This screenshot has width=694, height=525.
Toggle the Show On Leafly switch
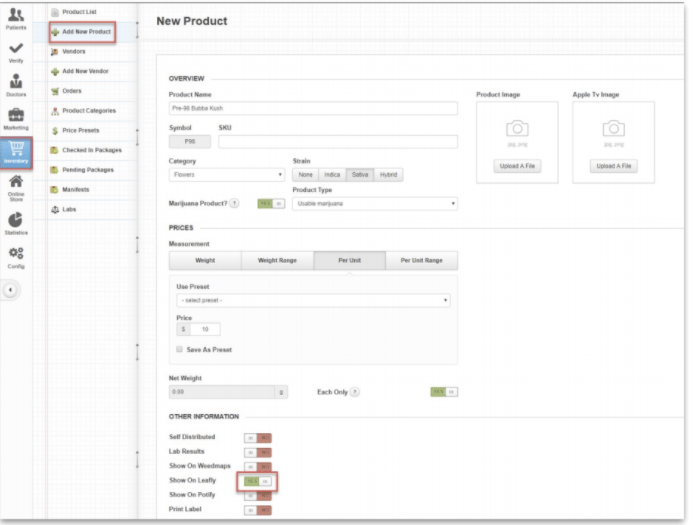(x=258, y=481)
